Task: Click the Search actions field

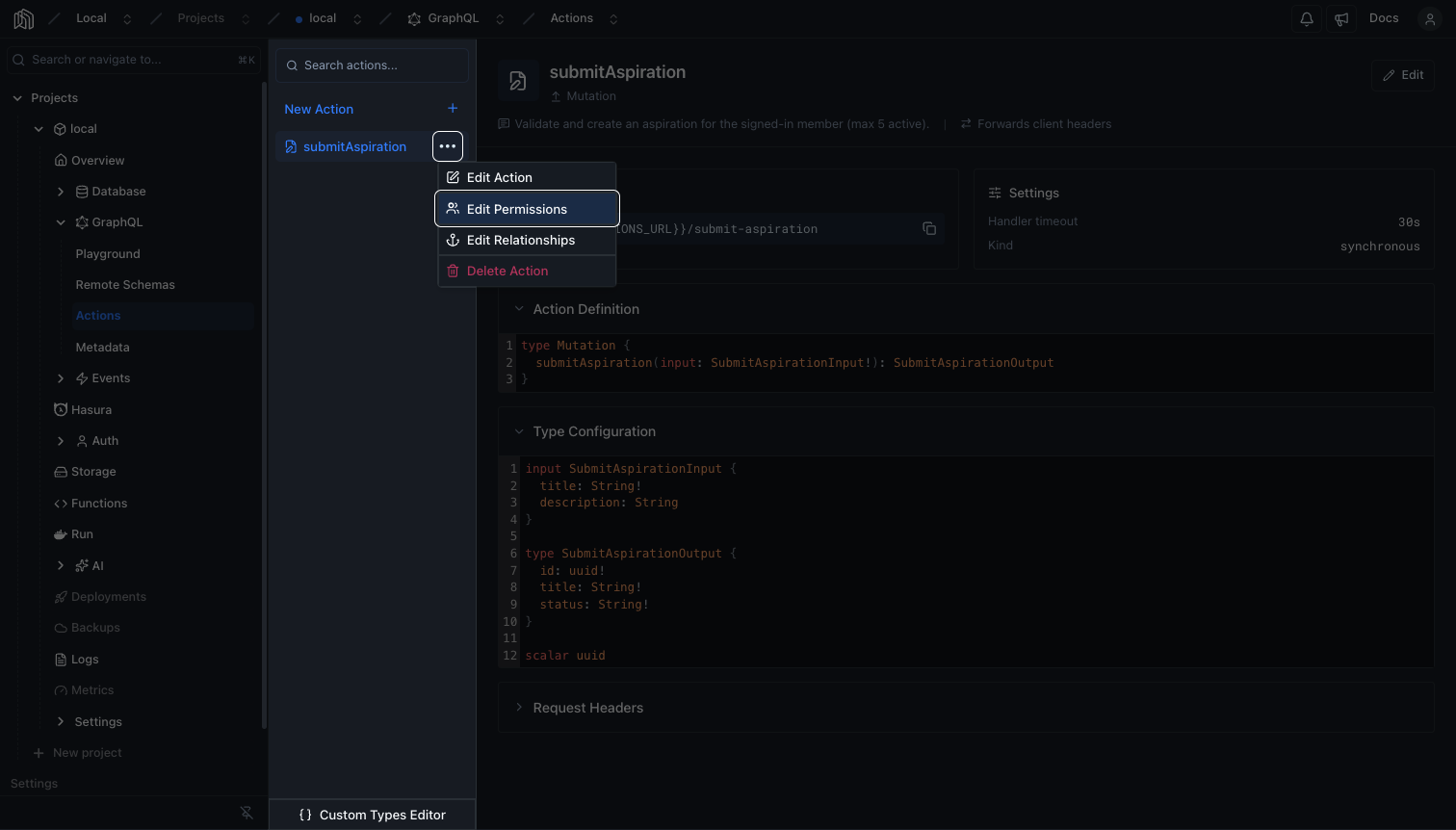Action: [x=373, y=65]
